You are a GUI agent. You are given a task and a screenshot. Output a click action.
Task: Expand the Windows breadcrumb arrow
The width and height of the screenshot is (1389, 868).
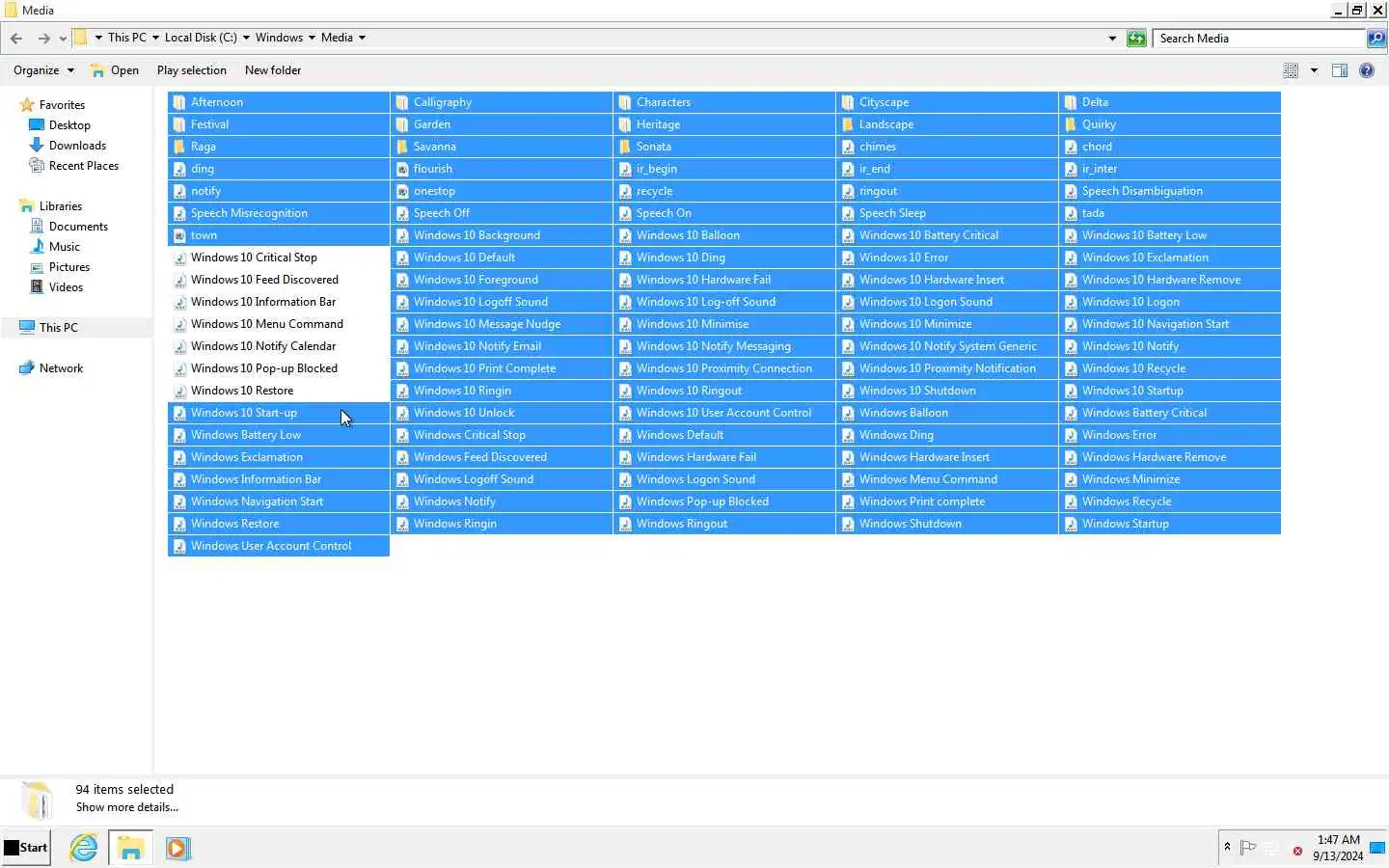(x=312, y=38)
